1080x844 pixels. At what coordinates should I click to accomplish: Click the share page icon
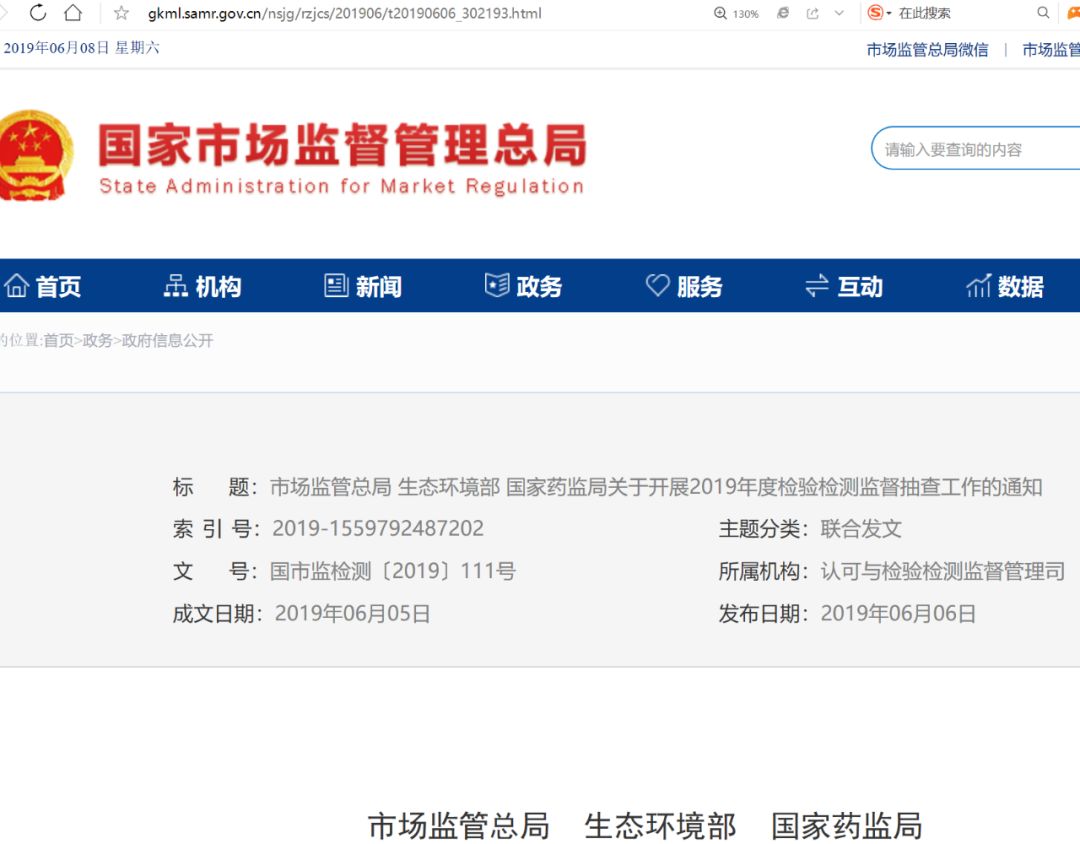coord(813,13)
